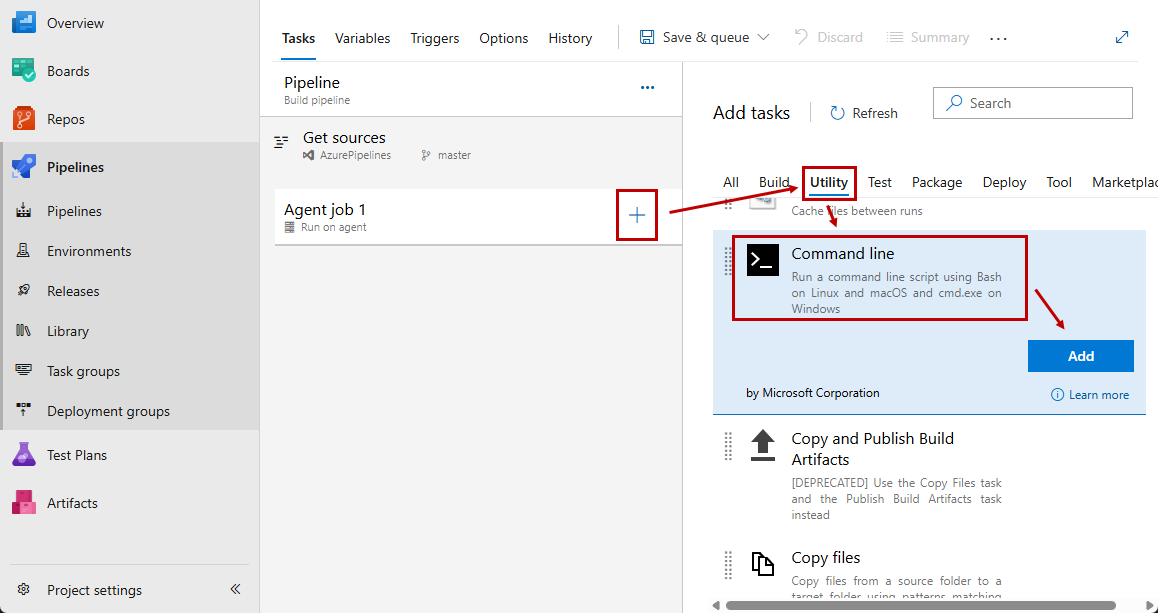Click the Learn more info icon

1057,394
